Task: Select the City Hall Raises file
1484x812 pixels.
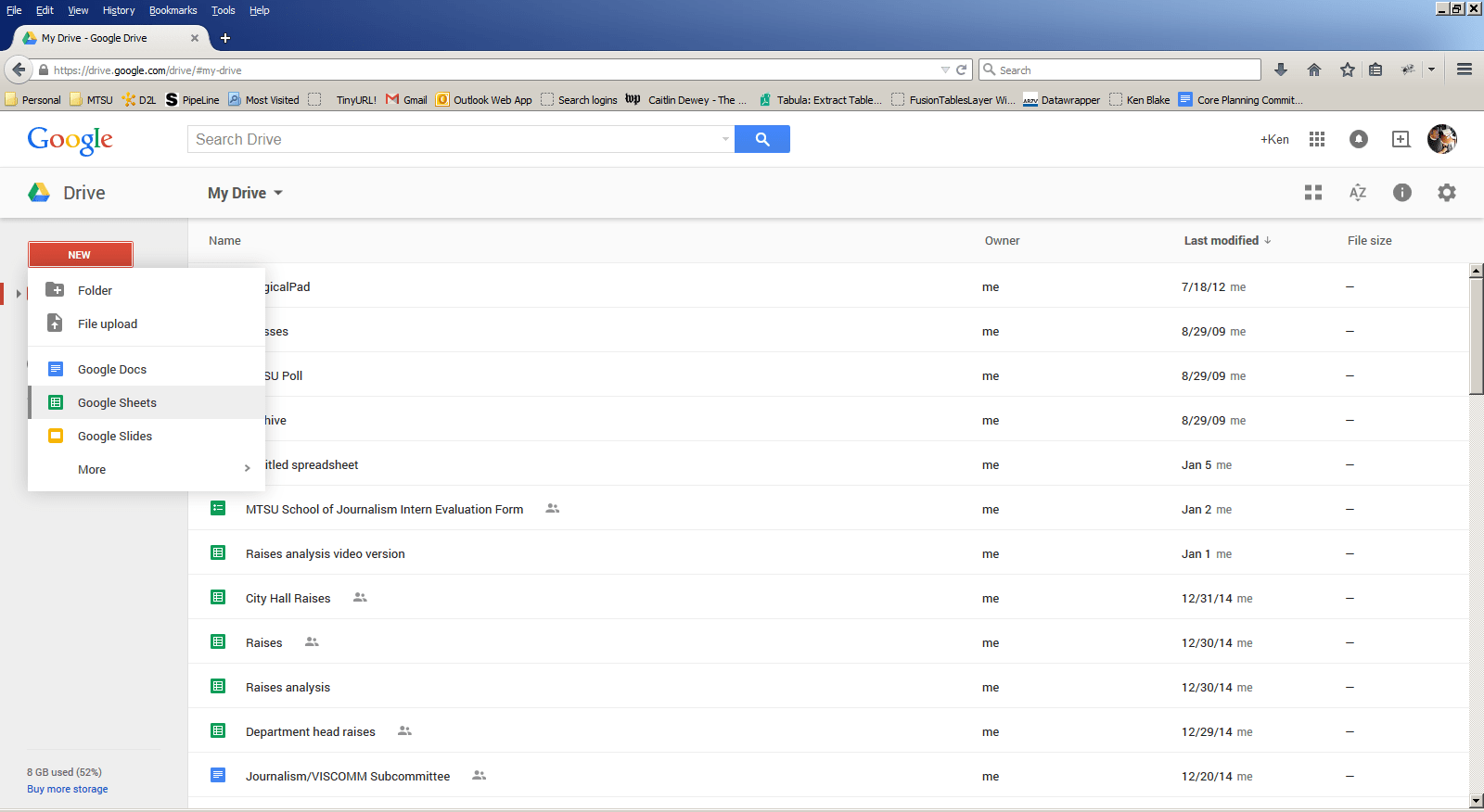Action: [x=288, y=598]
